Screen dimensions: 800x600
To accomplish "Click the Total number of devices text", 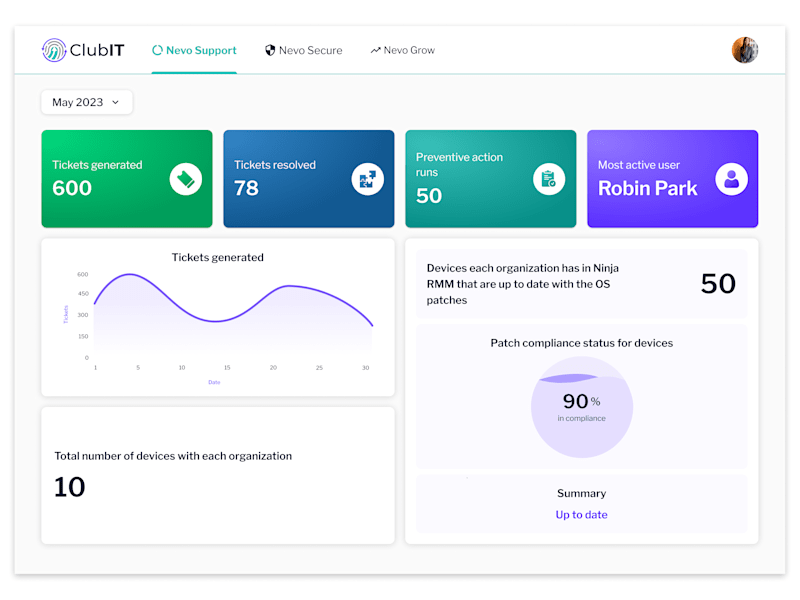I will pyautogui.click(x=173, y=456).
